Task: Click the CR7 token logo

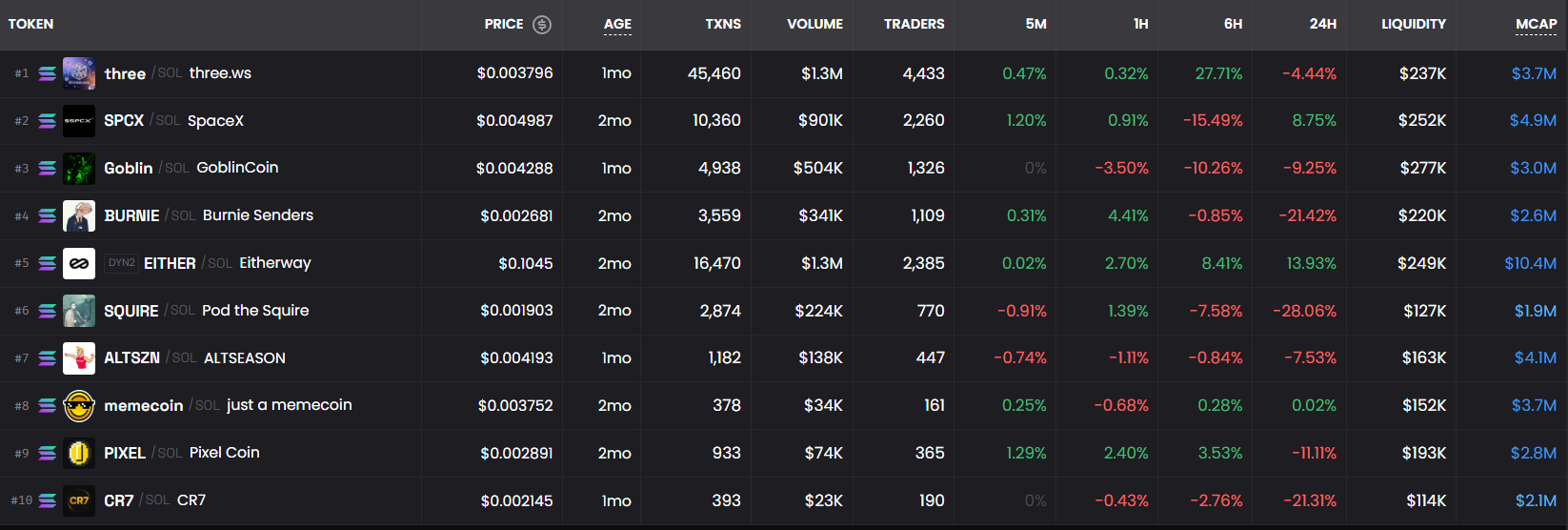Action: [79, 500]
